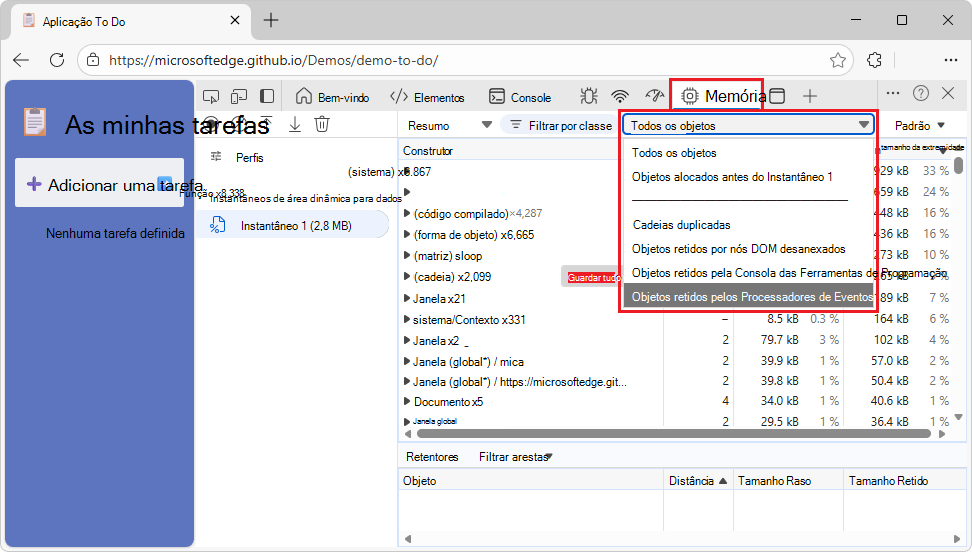Viewport: 972px width, 552px height.
Task: Click the constructor table vertical scrollbar
Action: [958, 166]
